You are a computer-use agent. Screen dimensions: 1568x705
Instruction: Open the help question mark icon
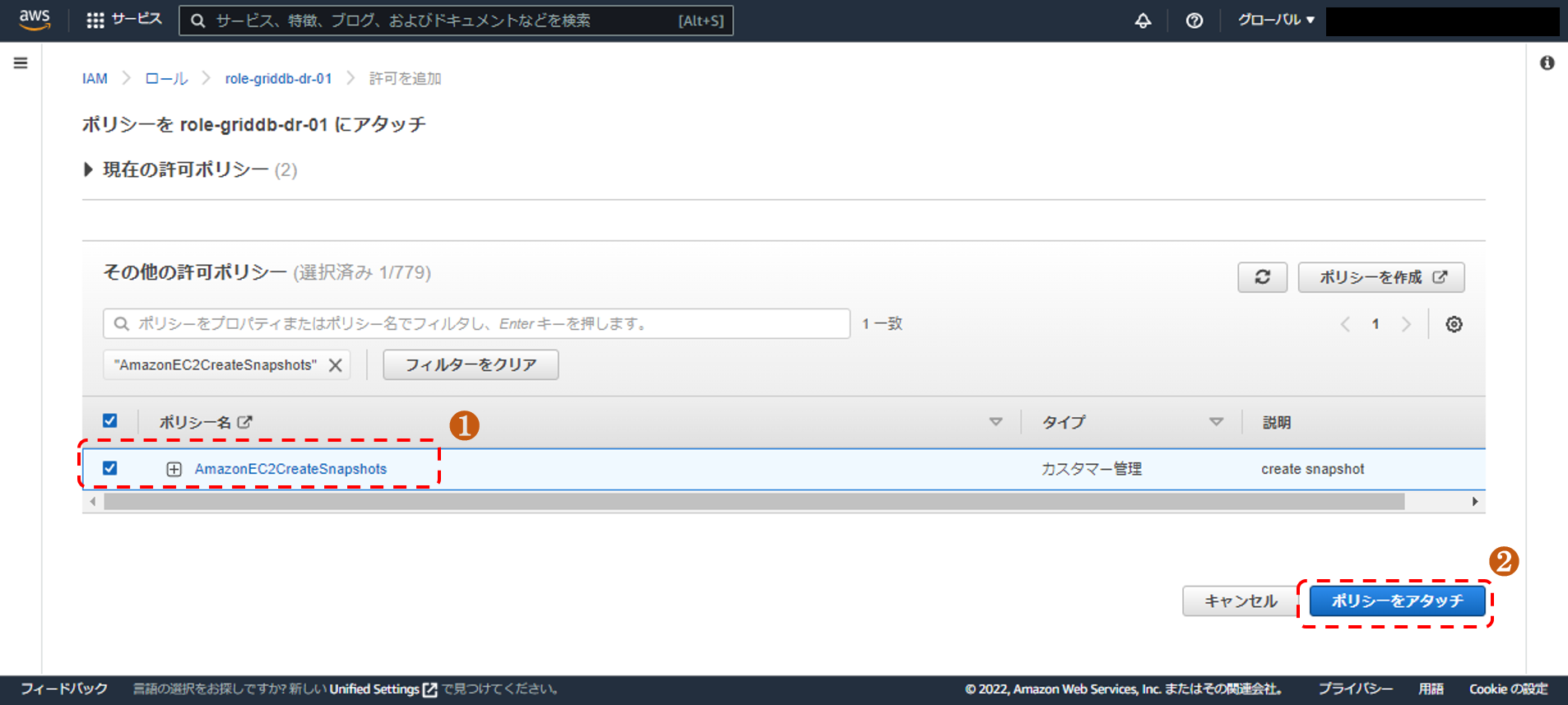click(x=1194, y=21)
